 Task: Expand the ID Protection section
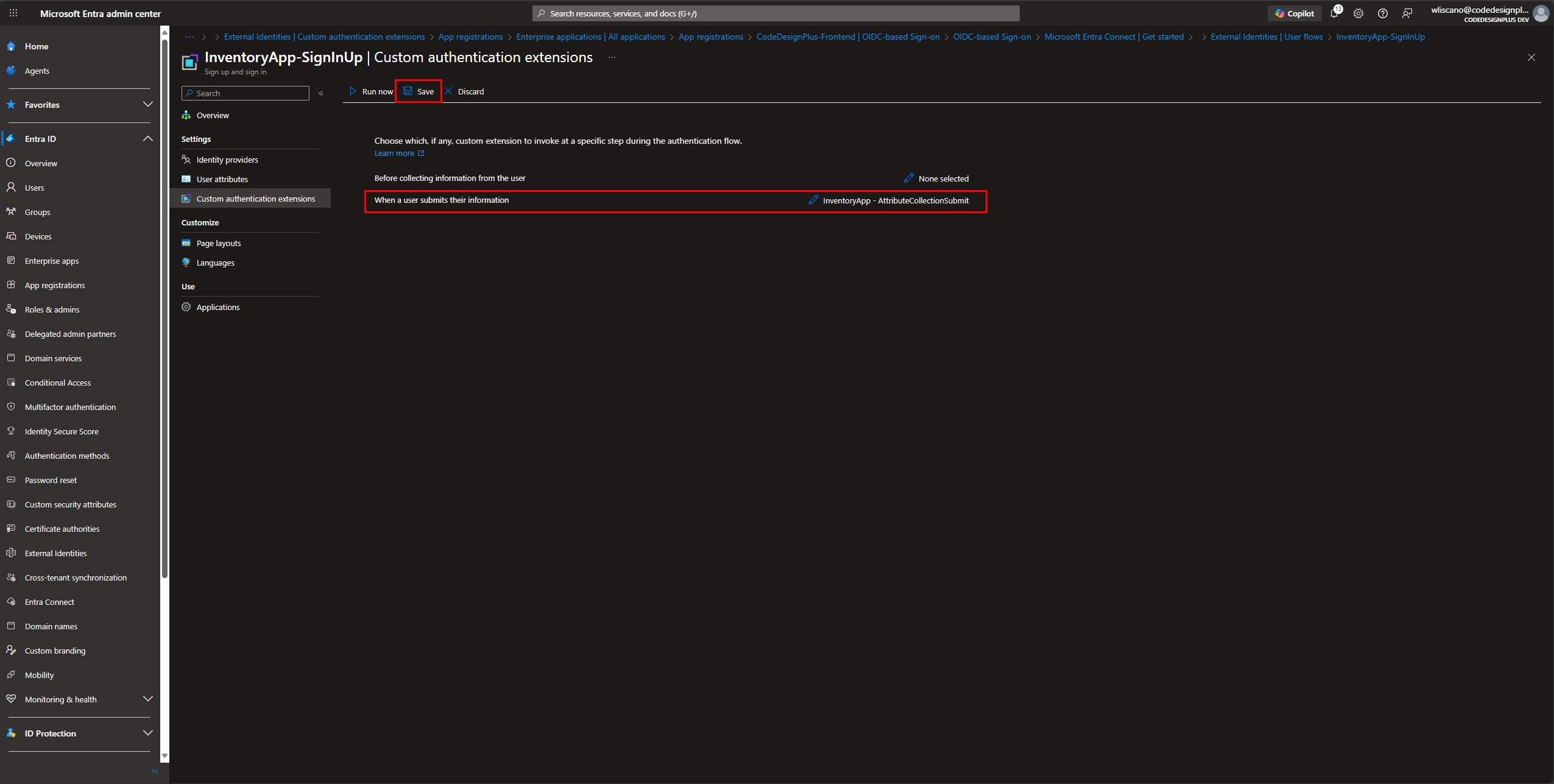point(147,733)
